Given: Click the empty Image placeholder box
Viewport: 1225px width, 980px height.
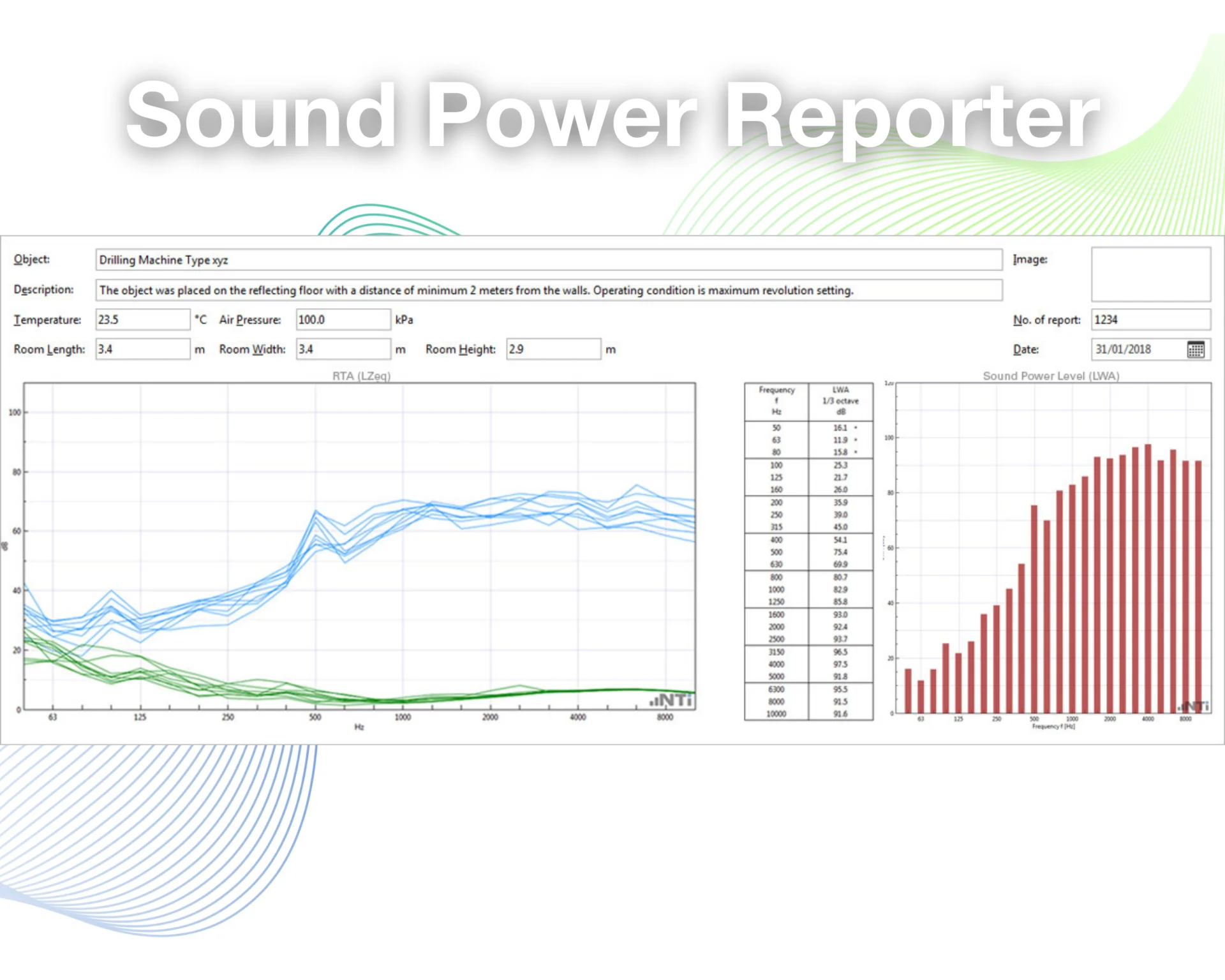Looking at the screenshot, I should tap(1150, 274).
